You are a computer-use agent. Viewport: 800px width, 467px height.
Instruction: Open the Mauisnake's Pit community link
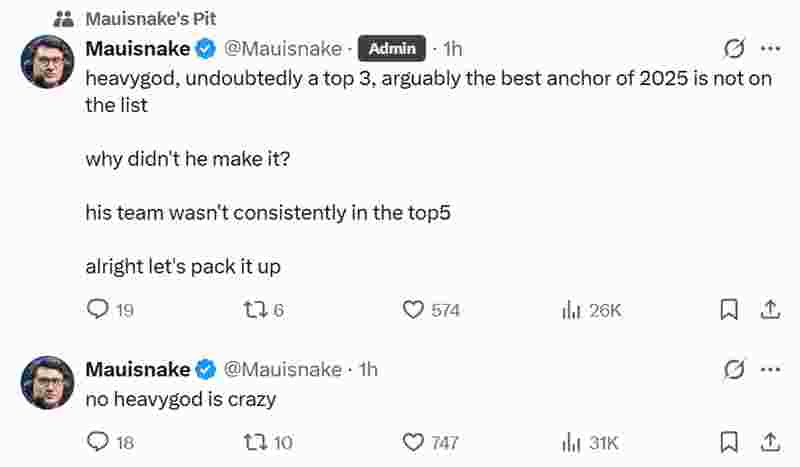coord(150,18)
